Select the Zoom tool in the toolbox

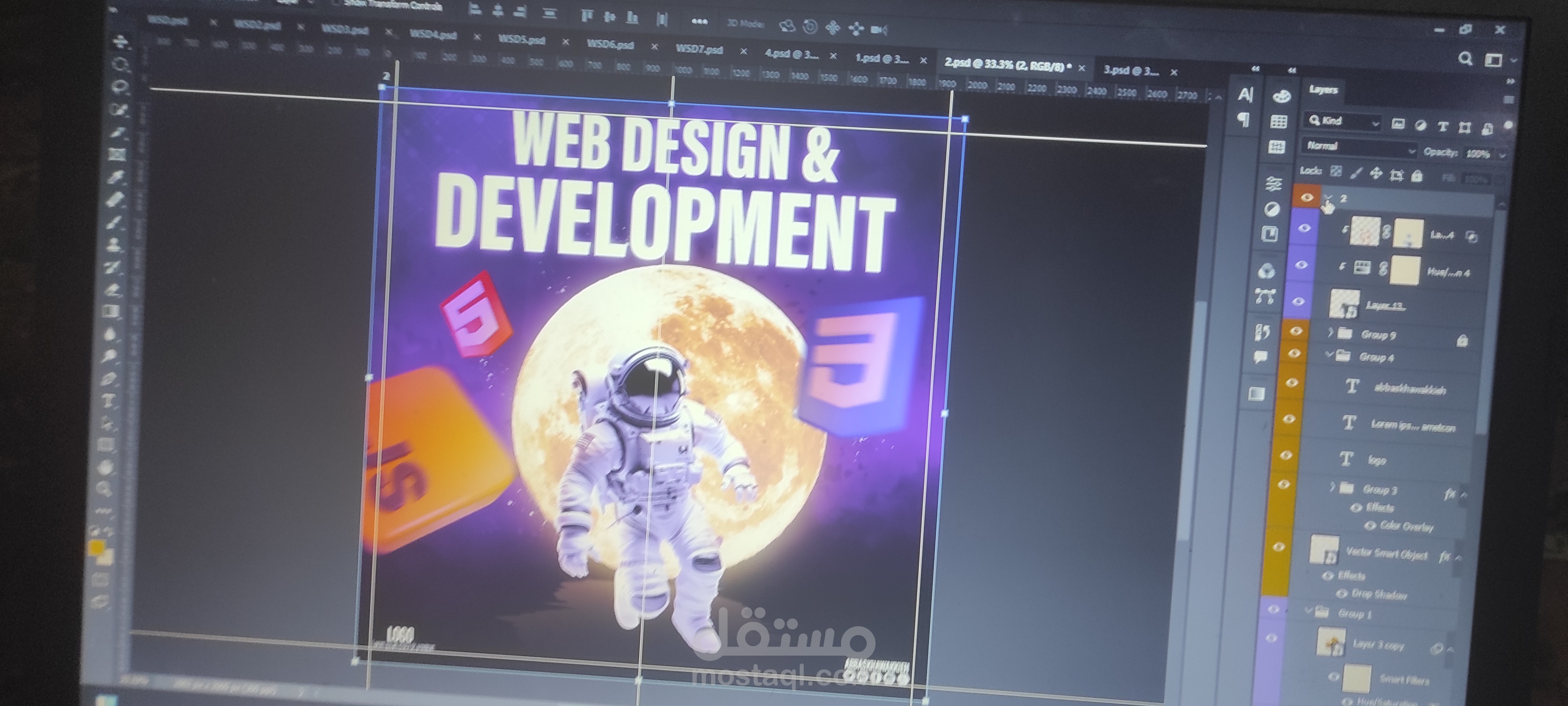[x=105, y=489]
